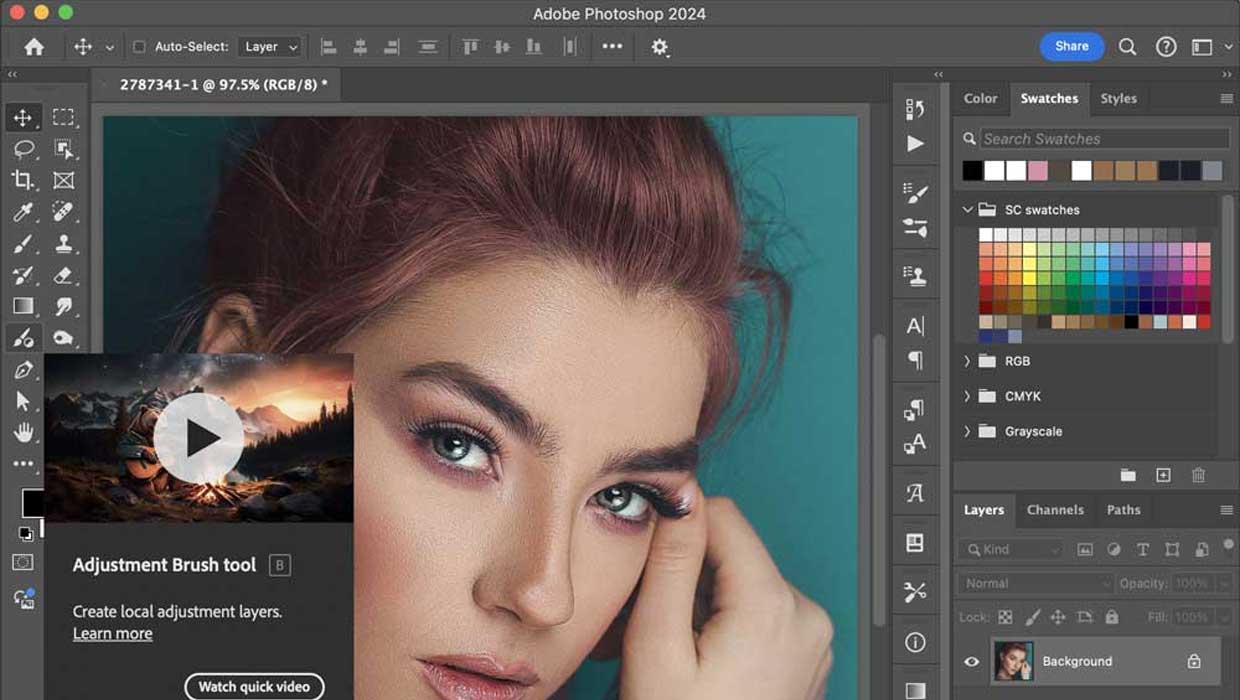
Task: Switch to the Color tab
Action: coord(980,98)
